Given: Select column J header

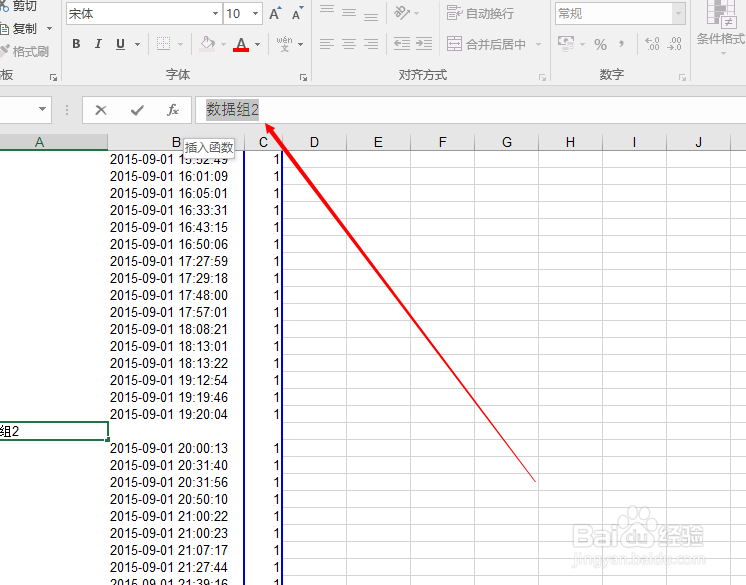Looking at the screenshot, I should [698, 142].
